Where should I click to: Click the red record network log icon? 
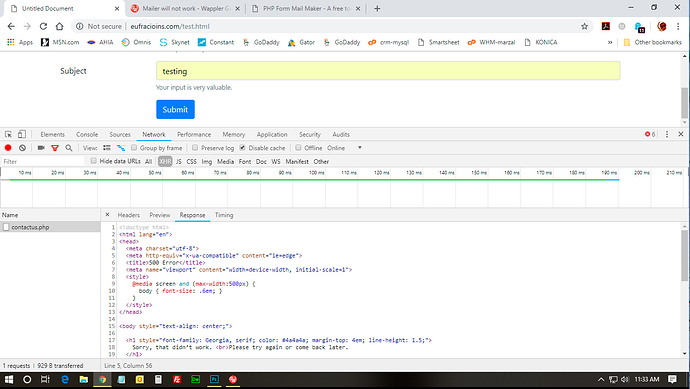pyautogui.click(x=8, y=148)
